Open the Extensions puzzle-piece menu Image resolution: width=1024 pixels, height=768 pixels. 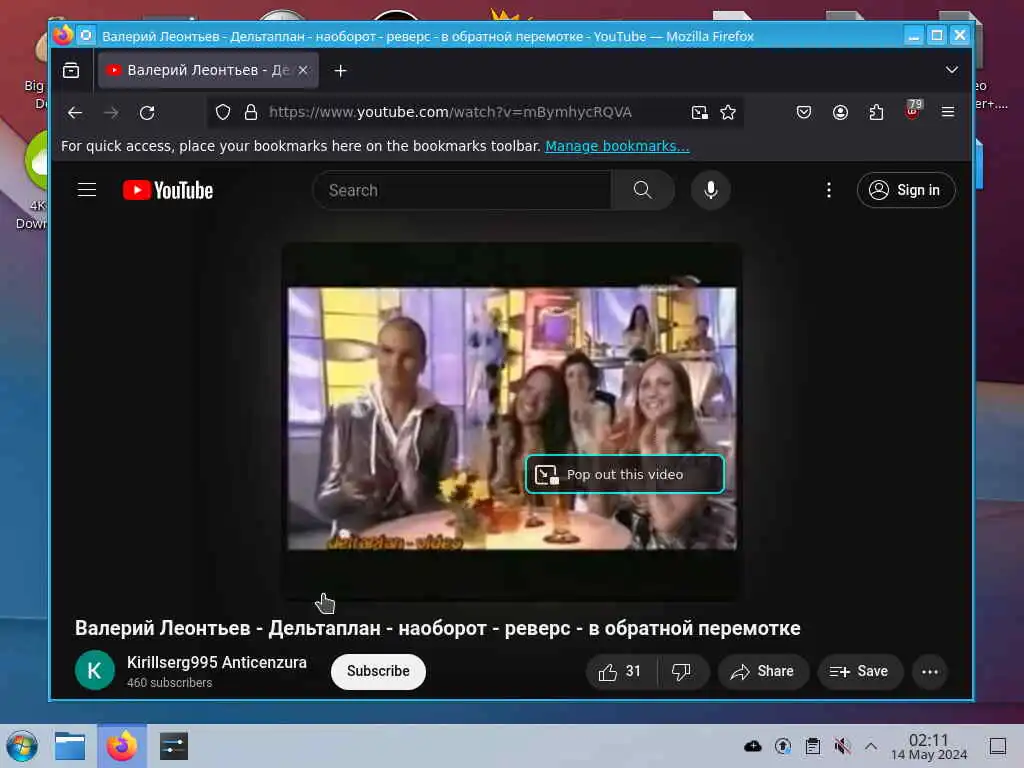pyautogui.click(x=876, y=112)
